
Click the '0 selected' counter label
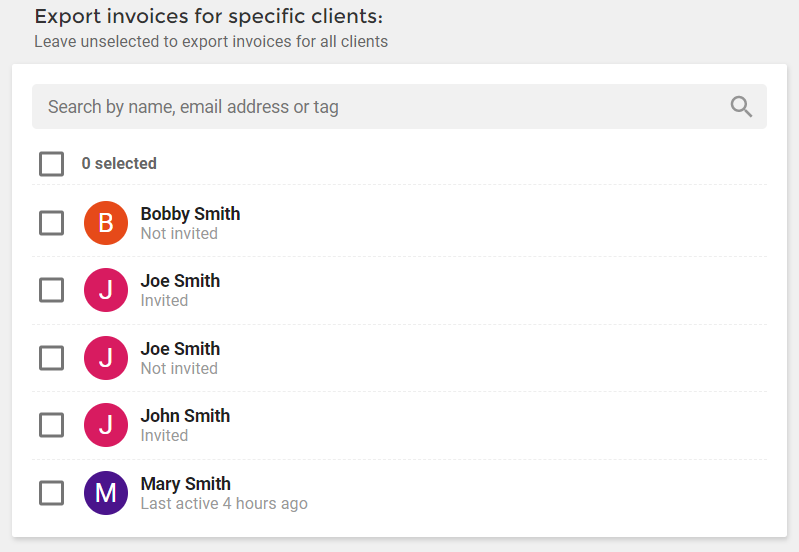[119, 164]
